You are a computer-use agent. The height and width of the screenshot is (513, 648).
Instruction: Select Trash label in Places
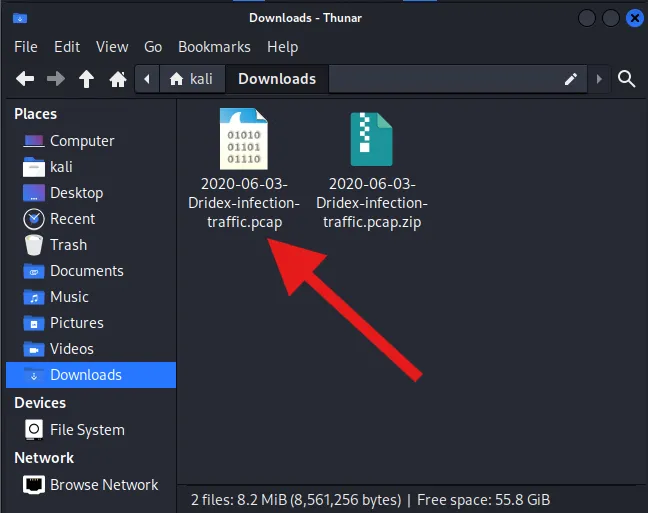[x=68, y=245]
